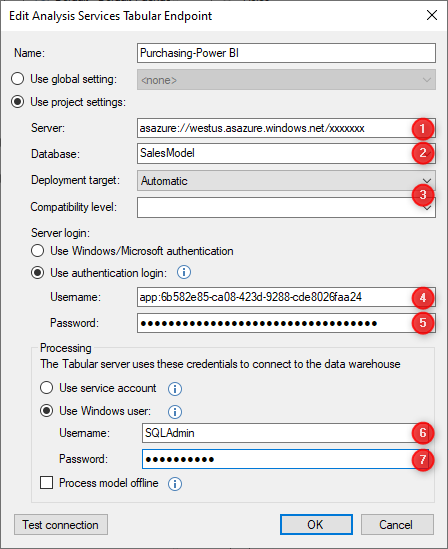Close the Edit Analysis Services Tabular Endpoint dialog

click(x=432, y=15)
